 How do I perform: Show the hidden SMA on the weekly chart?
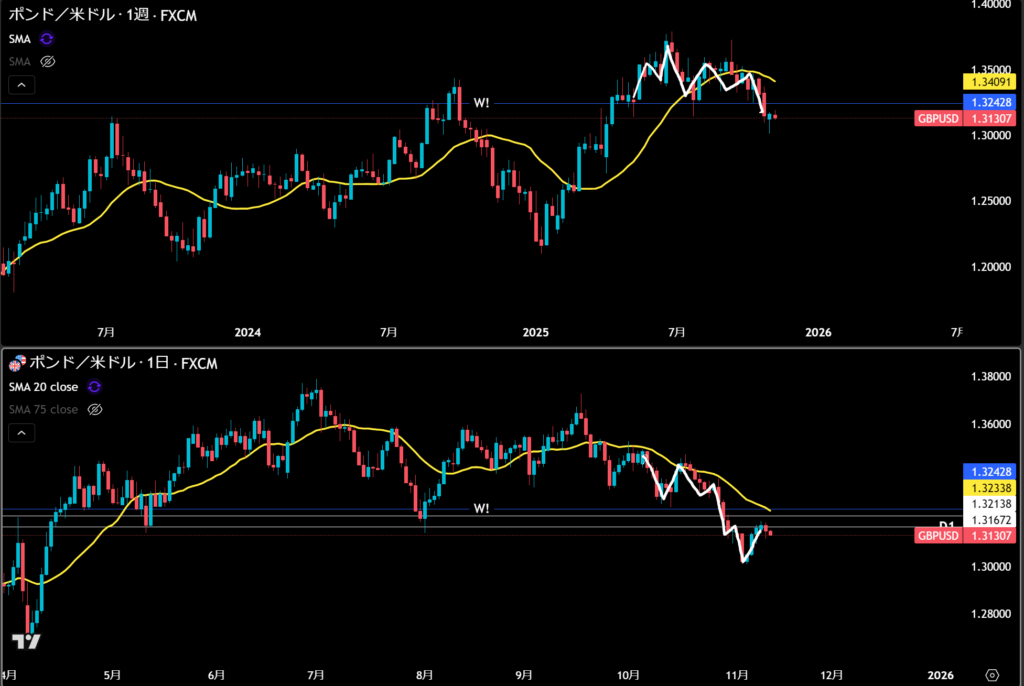pos(47,61)
